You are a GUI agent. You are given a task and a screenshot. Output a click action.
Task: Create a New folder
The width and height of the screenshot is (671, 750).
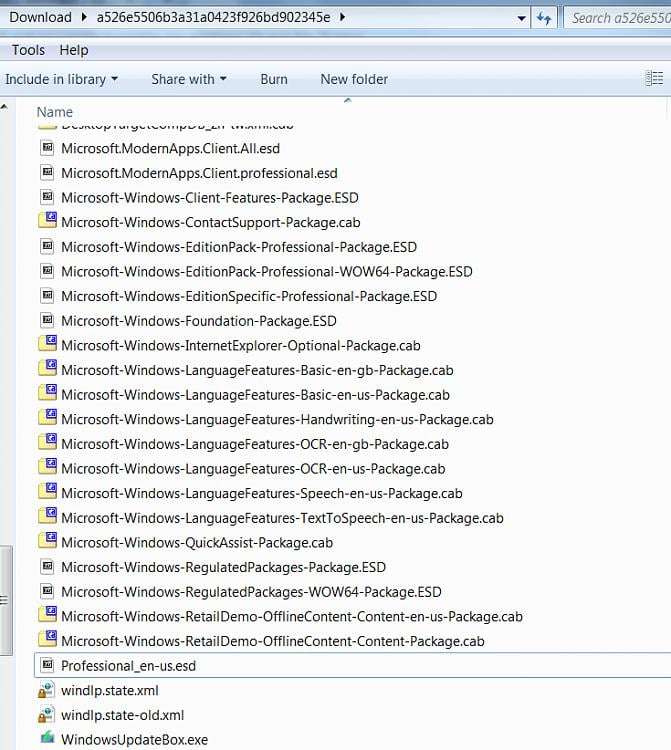[x=354, y=79]
